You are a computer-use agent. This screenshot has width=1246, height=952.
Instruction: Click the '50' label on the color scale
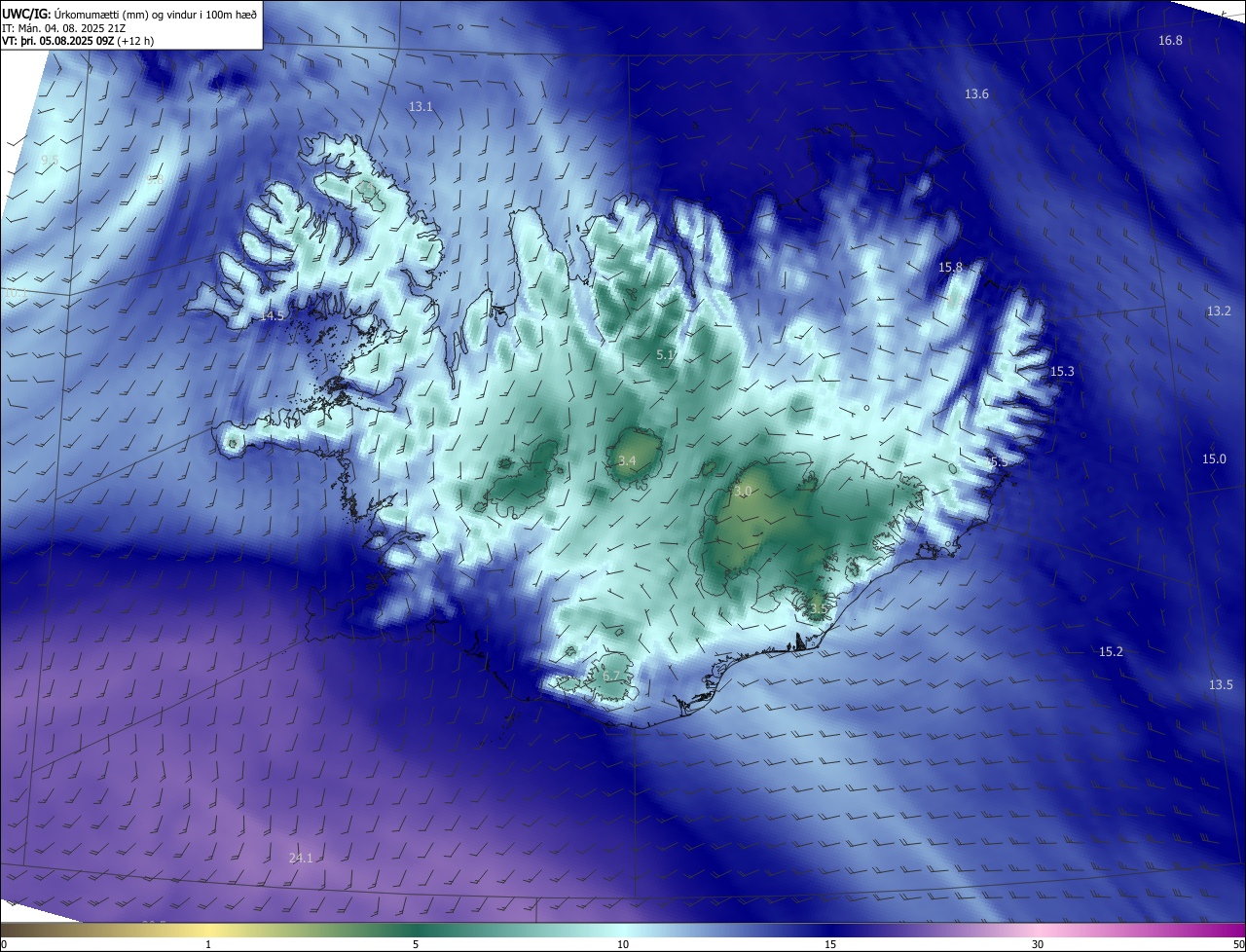(x=1238, y=945)
